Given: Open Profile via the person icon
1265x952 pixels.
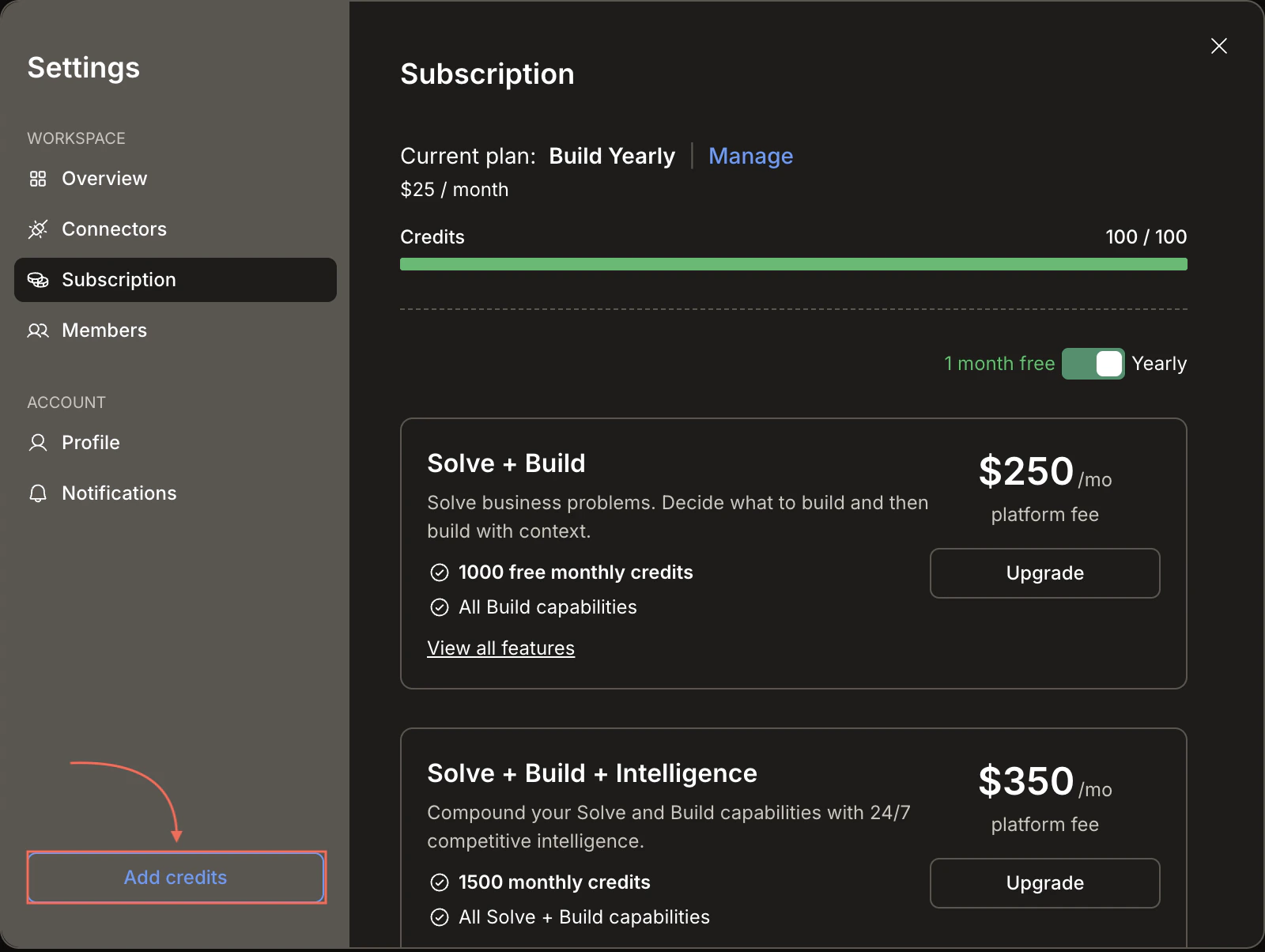Looking at the screenshot, I should click(x=38, y=443).
